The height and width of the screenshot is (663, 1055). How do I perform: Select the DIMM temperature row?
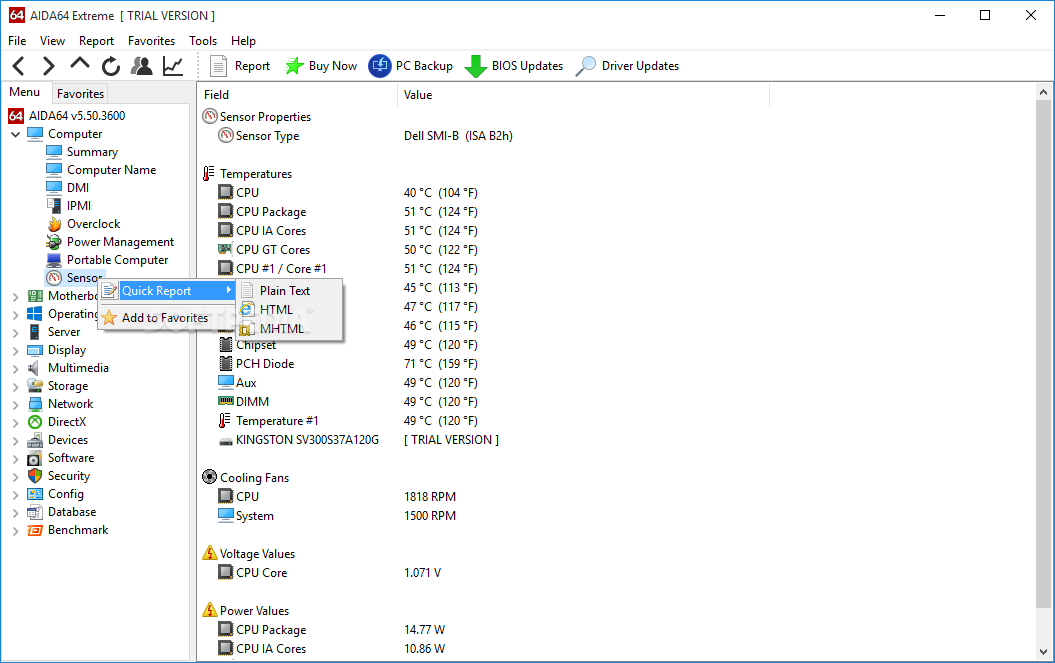pyautogui.click(x=350, y=402)
